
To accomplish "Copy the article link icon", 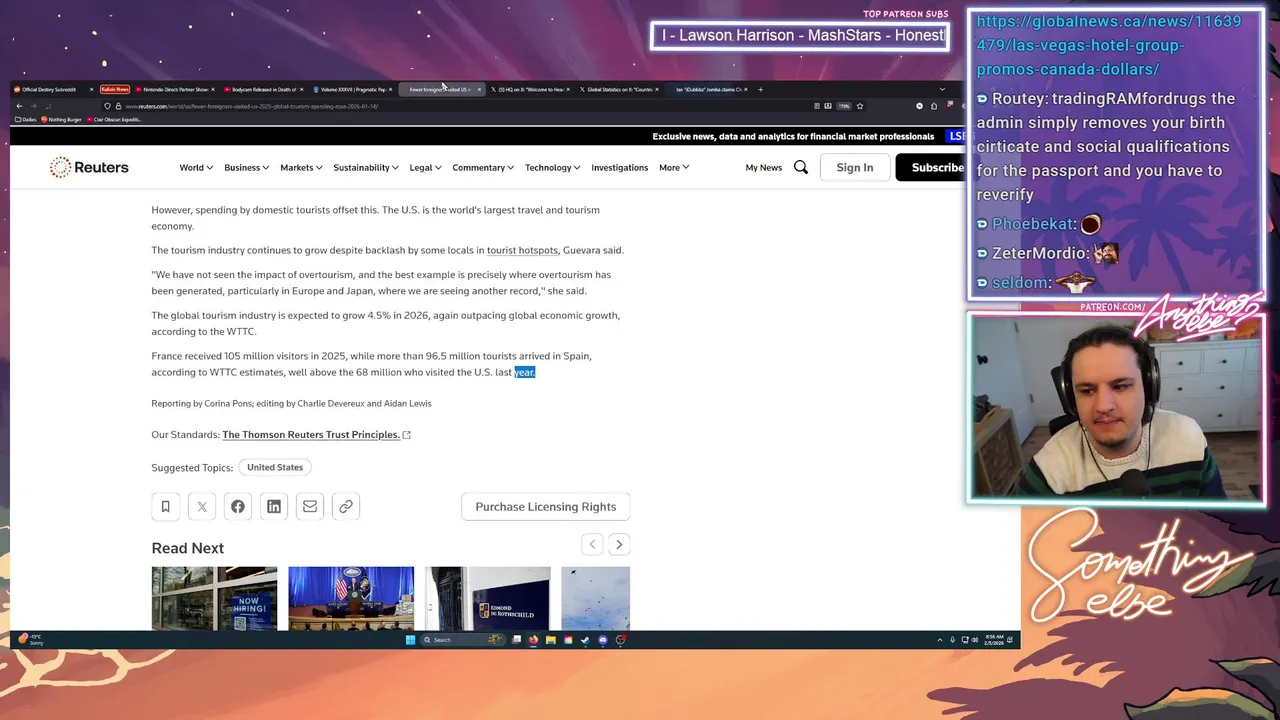I will [x=346, y=507].
